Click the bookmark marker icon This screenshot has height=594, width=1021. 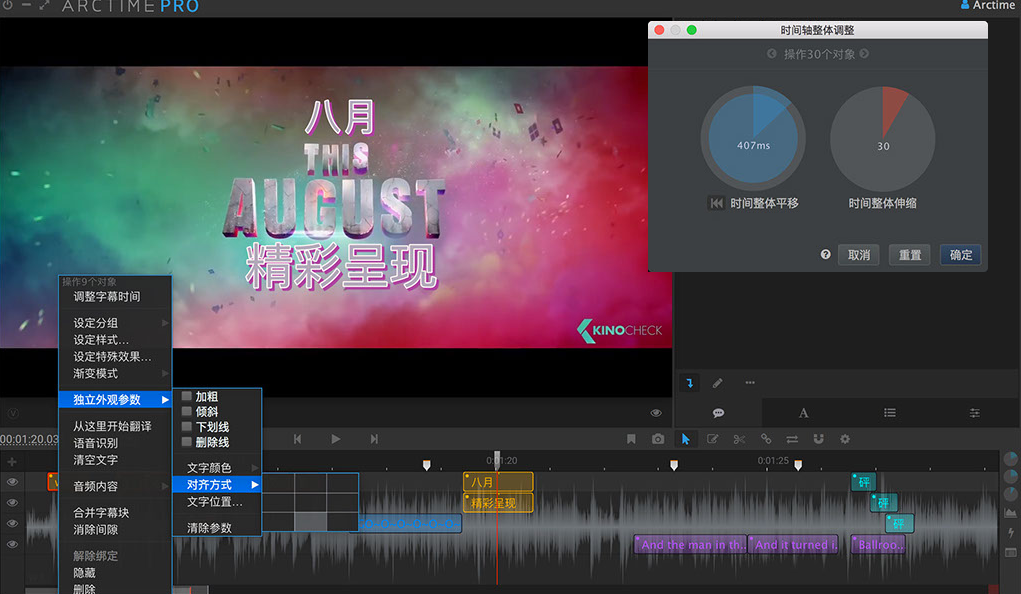coord(631,439)
